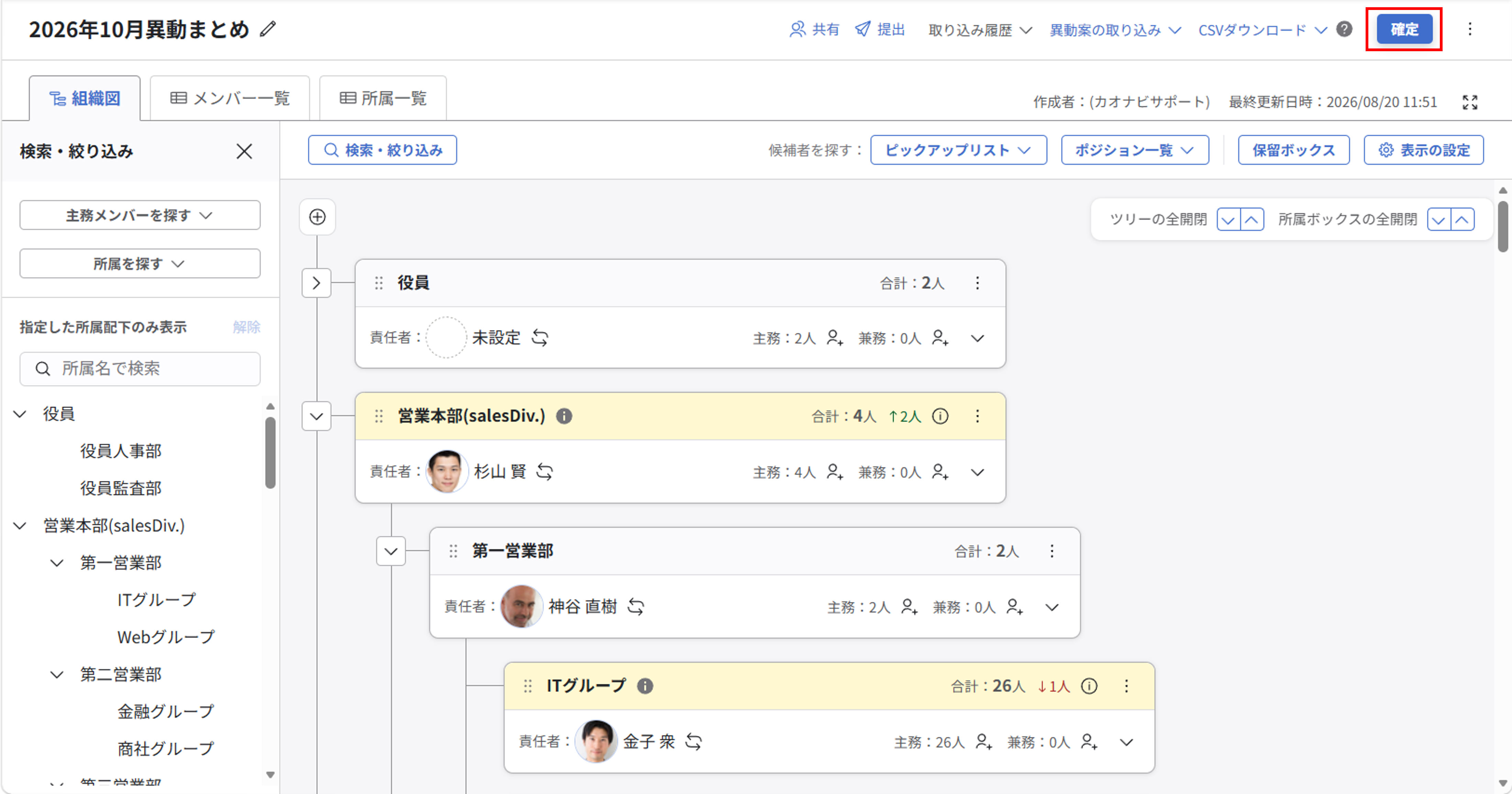Open the help question mark icon
The image size is (1512, 794).
click(x=1344, y=29)
